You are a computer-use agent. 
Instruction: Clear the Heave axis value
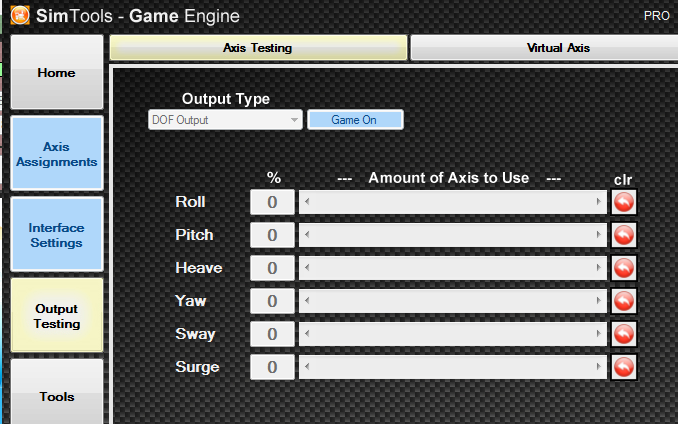click(624, 268)
